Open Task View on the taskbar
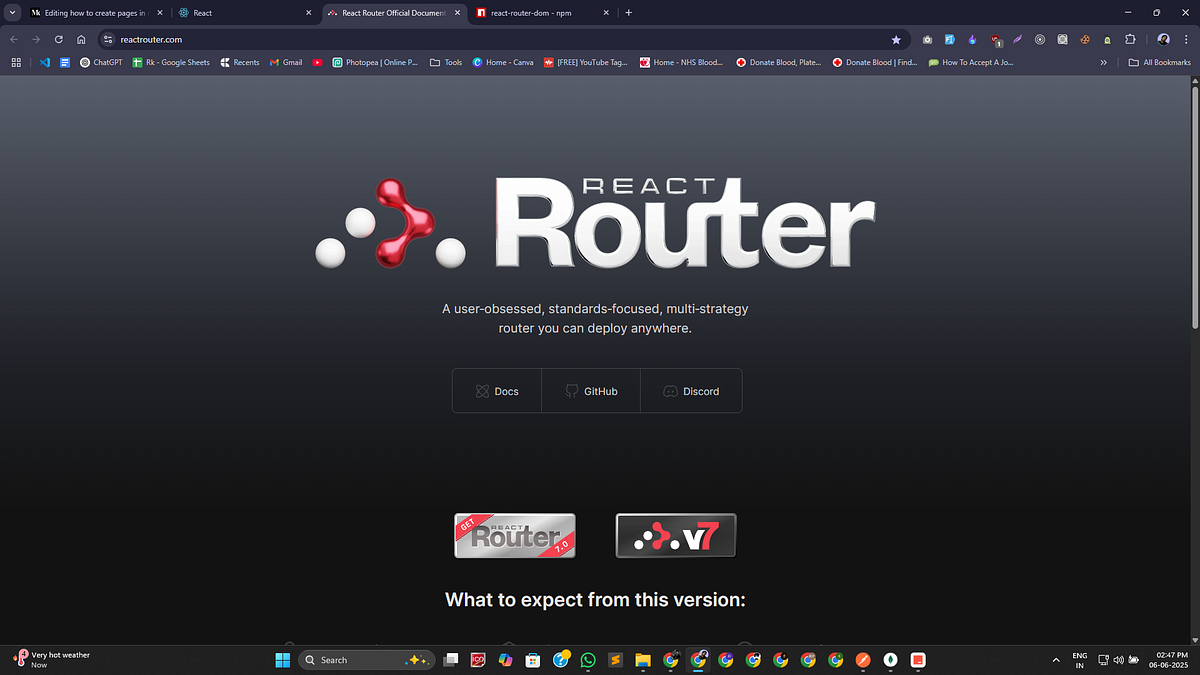The height and width of the screenshot is (675, 1200). pos(452,659)
